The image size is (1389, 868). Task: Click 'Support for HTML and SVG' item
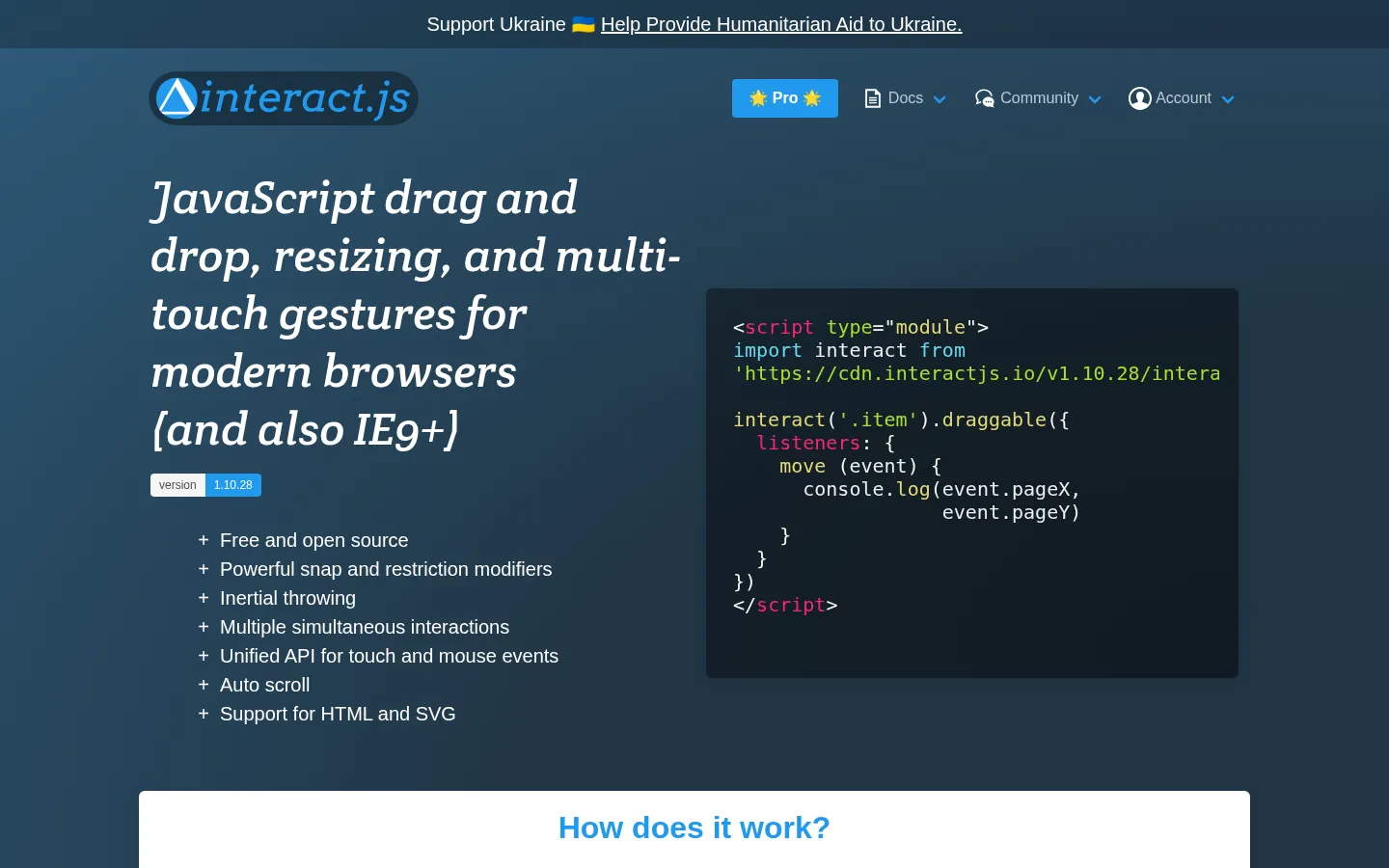pyautogui.click(x=338, y=714)
